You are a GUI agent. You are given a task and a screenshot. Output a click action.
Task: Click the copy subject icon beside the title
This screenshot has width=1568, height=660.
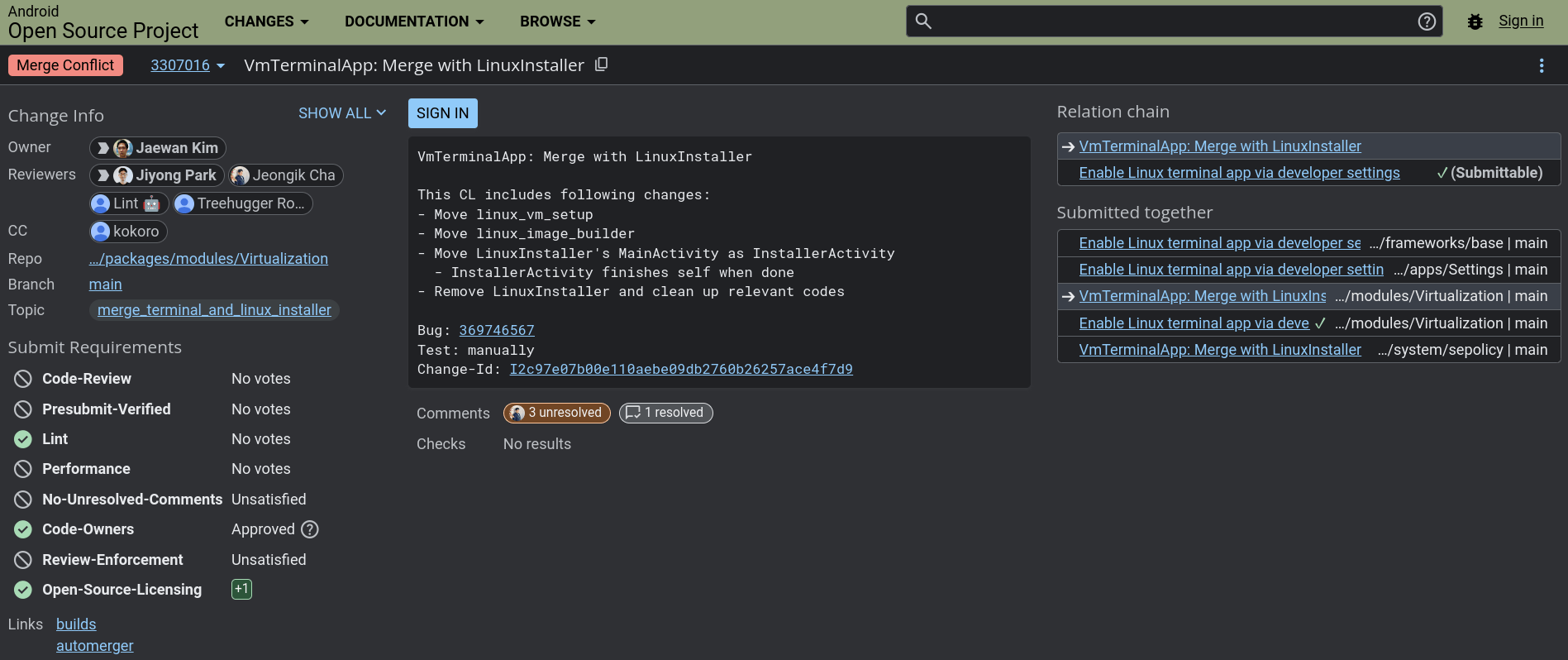click(602, 65)
